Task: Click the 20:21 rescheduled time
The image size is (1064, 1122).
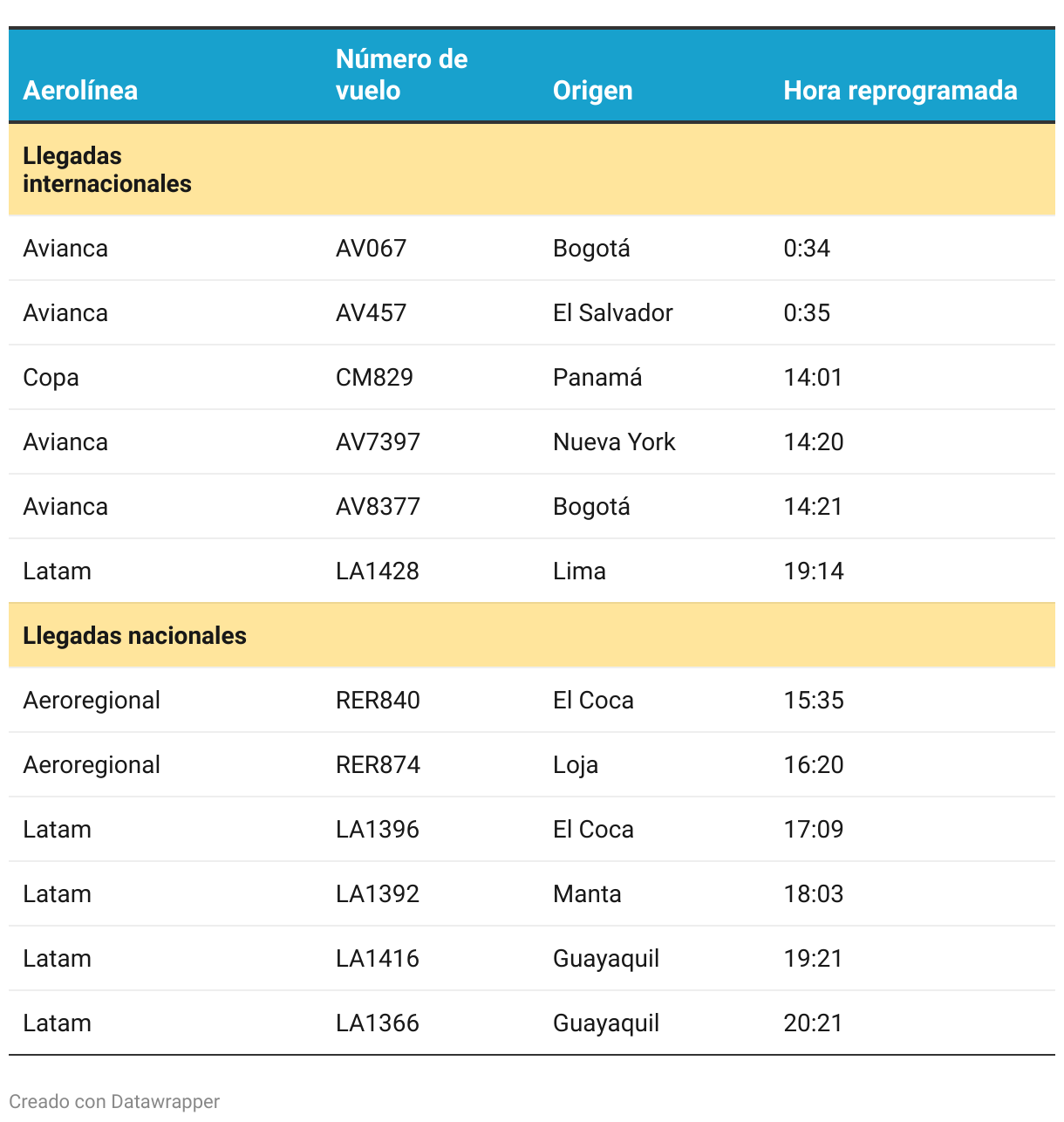Action: pyautogui.click(x=813, y=1023)
